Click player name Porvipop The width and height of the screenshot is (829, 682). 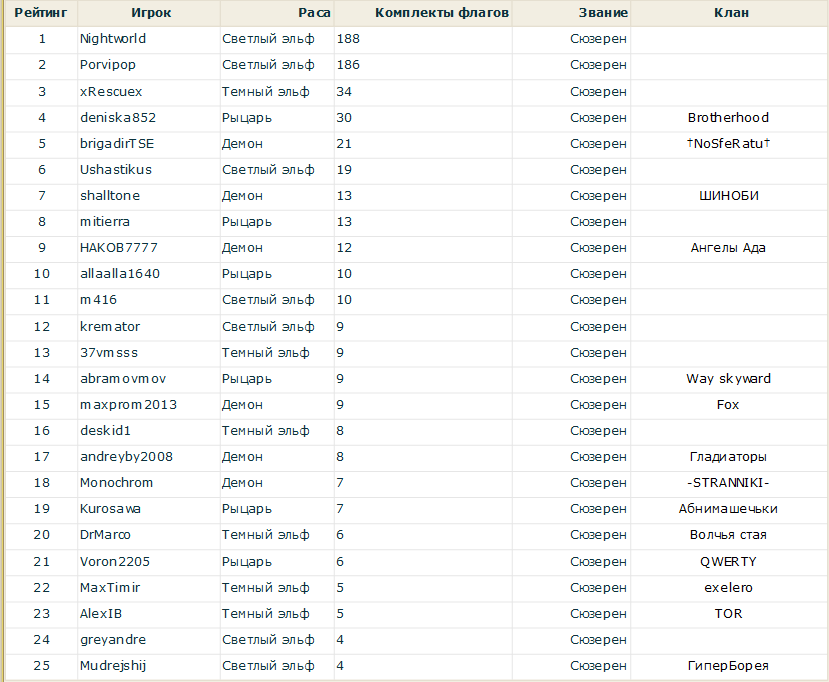109,65
